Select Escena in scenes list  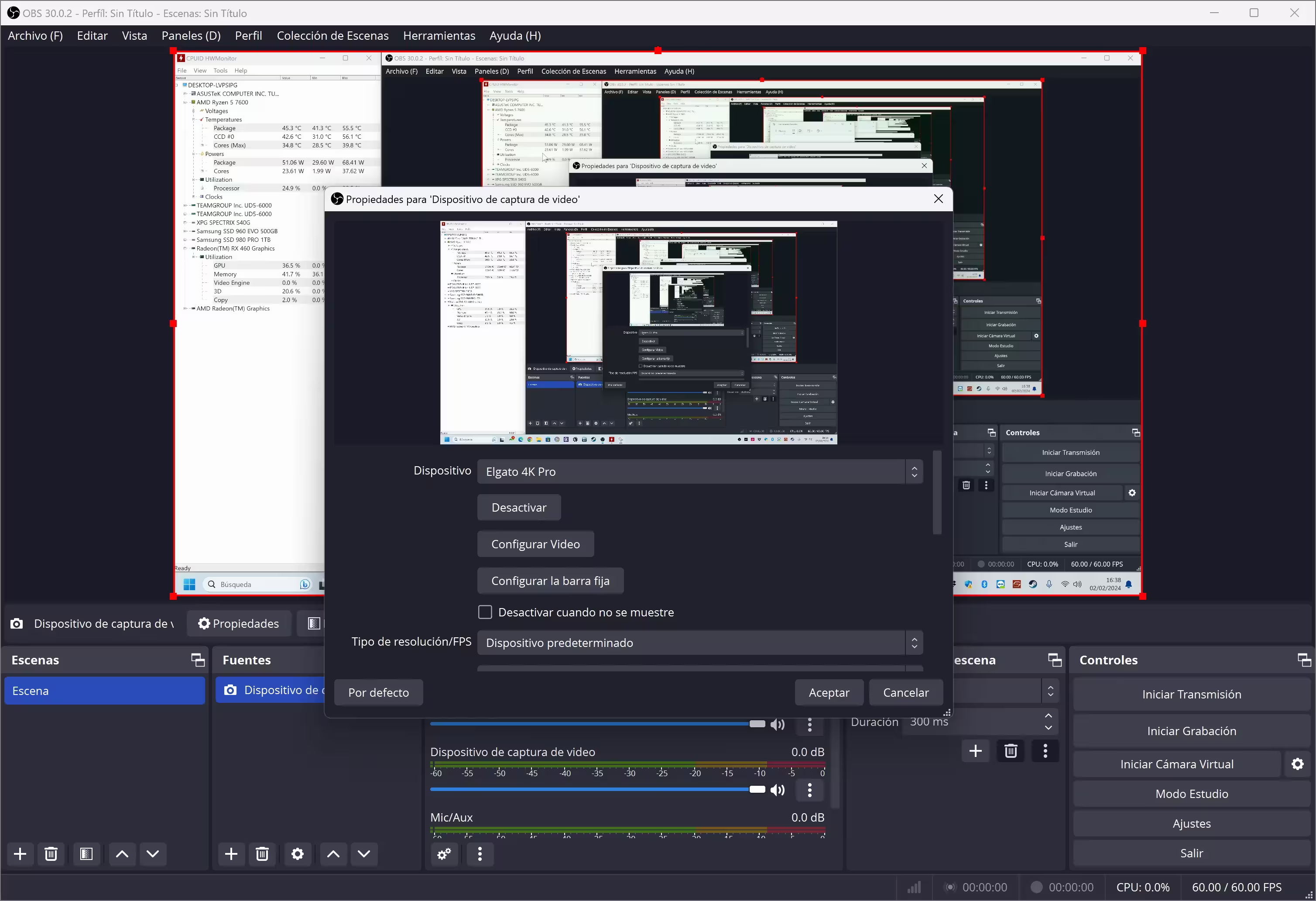(x=105, y=691)
